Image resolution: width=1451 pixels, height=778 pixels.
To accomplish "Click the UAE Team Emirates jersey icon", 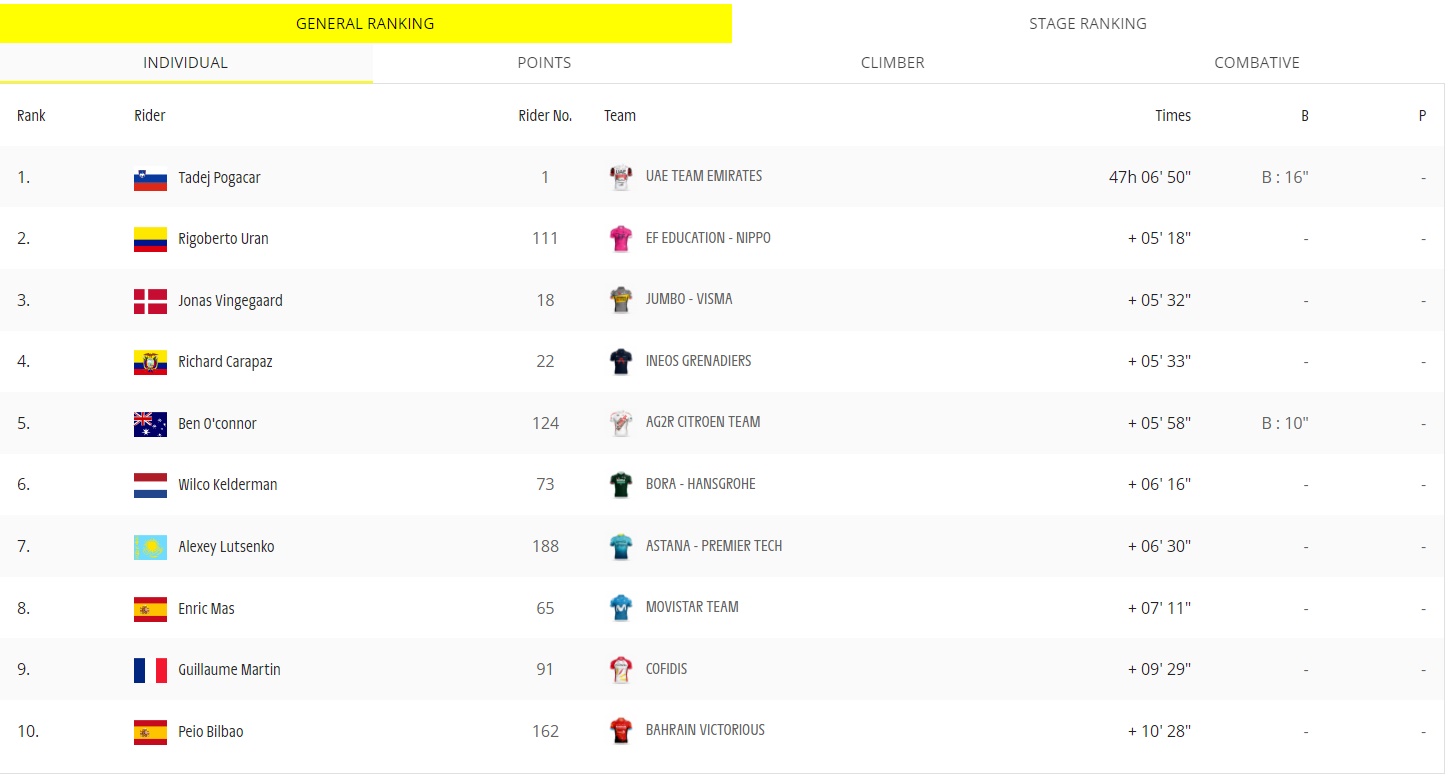I will (x=621, y=178).
